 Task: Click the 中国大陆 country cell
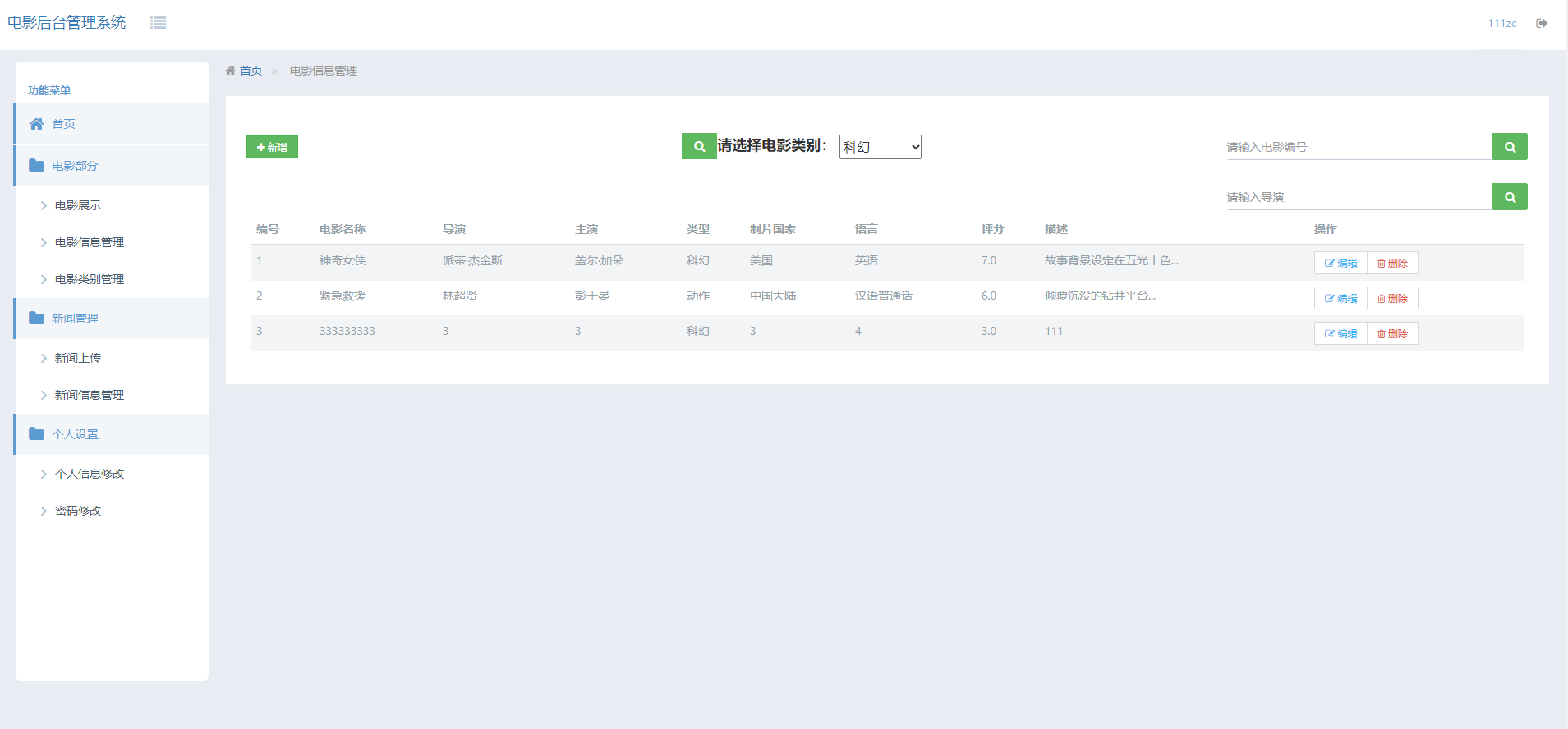point(772,296)
